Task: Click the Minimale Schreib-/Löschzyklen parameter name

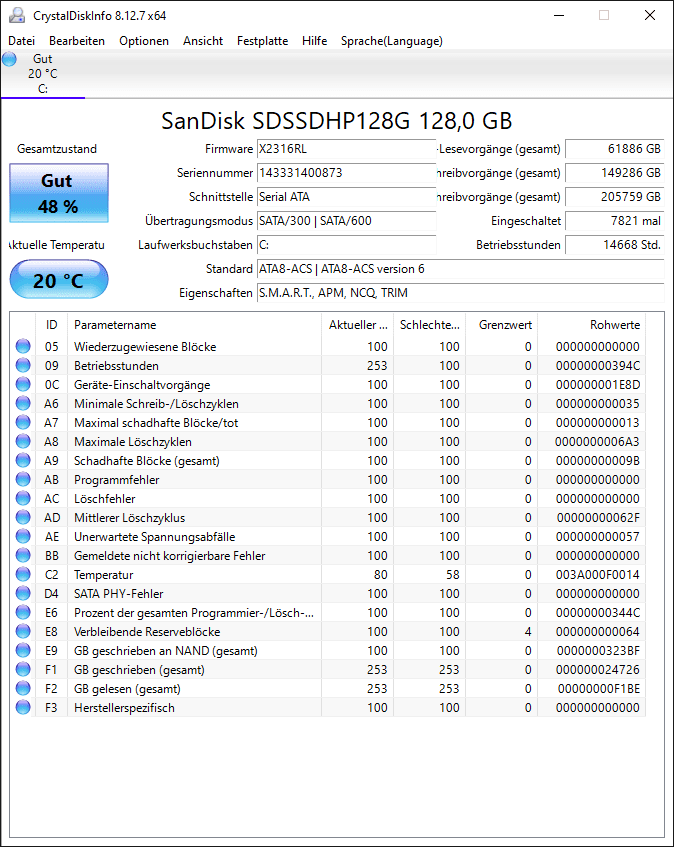Action: tap(156, 404)
